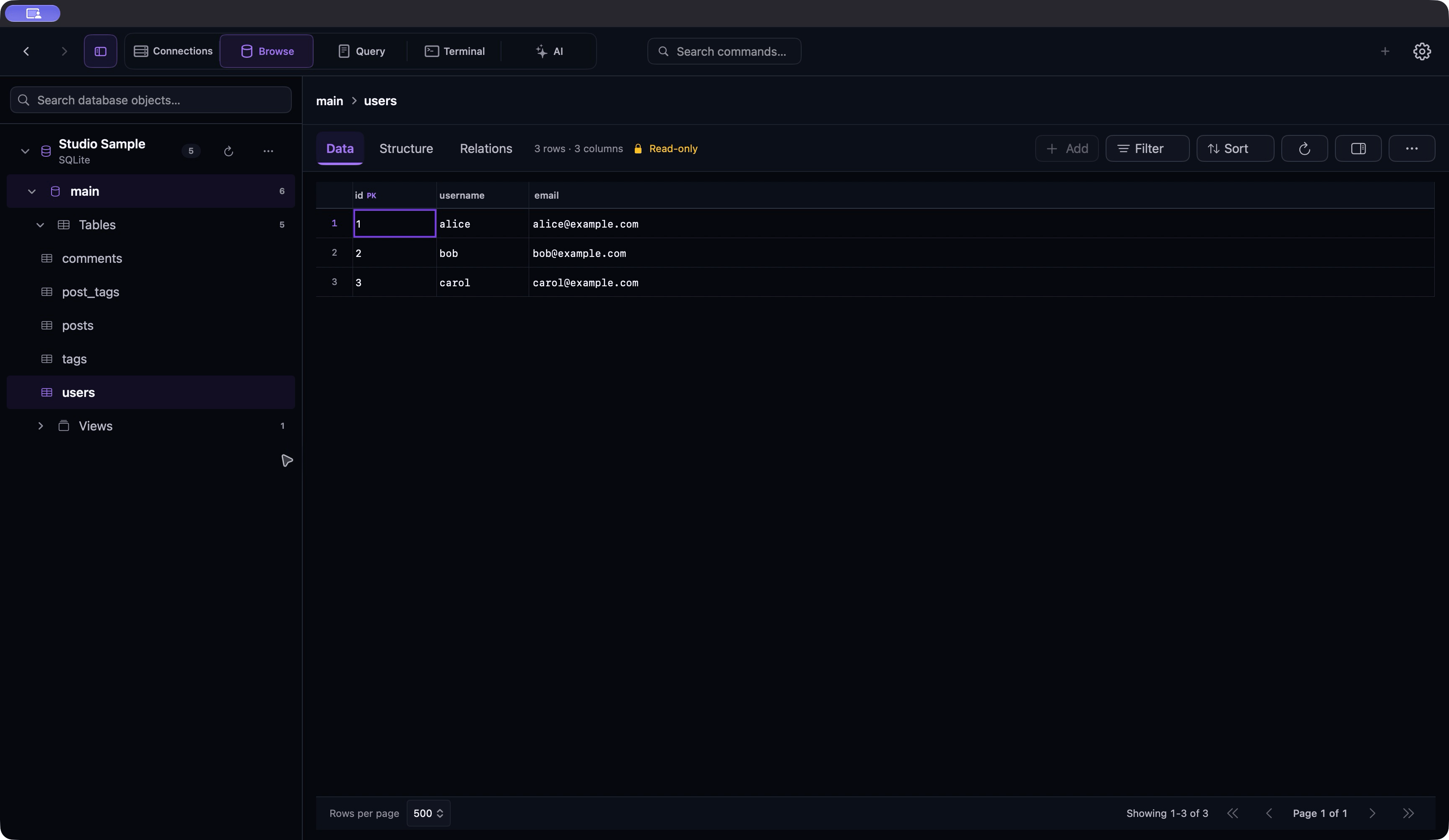Toggle the right side panel
The width and height of the screenshot is (1449, 840).
pyautogui.click(x=1358, y=148)
